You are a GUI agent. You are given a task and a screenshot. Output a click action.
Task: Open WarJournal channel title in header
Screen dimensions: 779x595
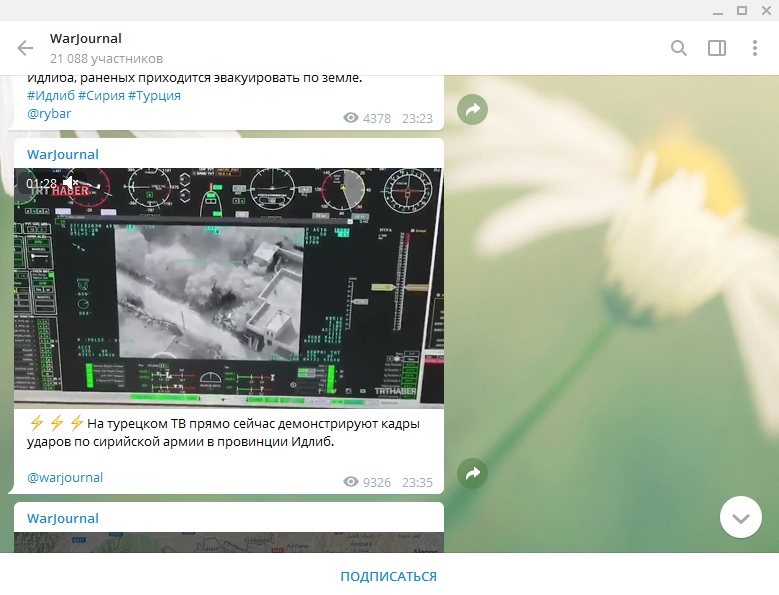(x=86, y=39)
